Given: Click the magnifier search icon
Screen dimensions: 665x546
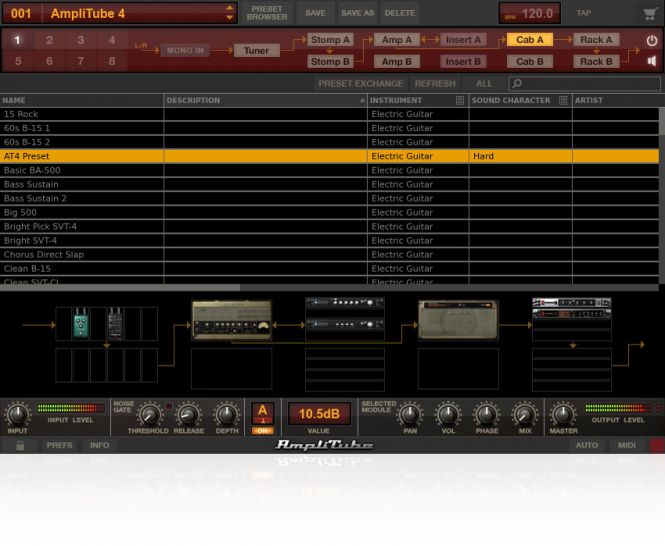Looking at the screenshot, I should click(517, 84).
